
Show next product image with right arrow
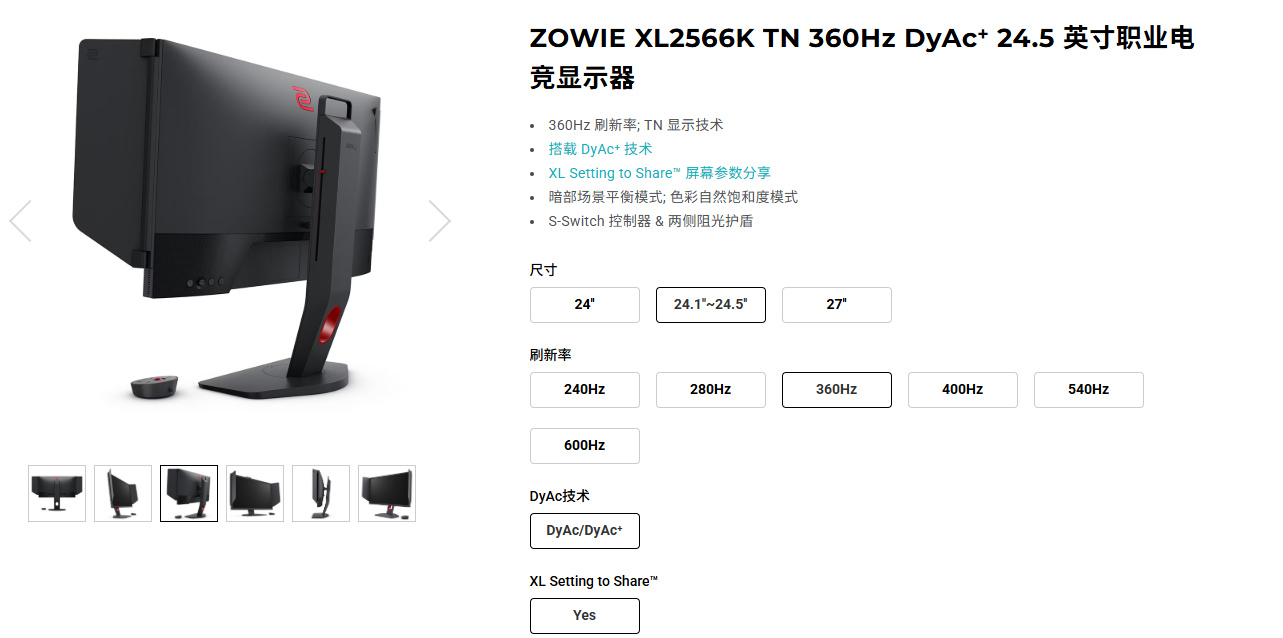(440, 221)
